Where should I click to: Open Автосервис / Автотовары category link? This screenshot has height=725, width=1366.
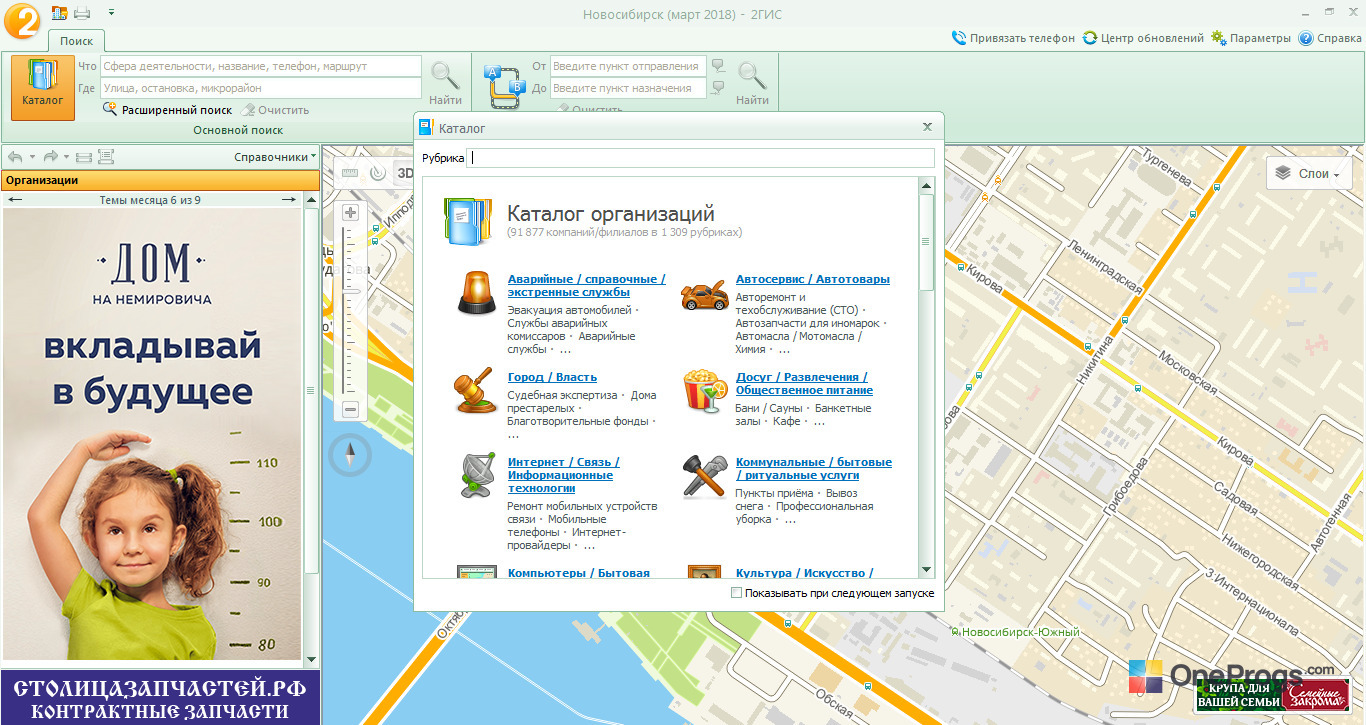[813, 279]
